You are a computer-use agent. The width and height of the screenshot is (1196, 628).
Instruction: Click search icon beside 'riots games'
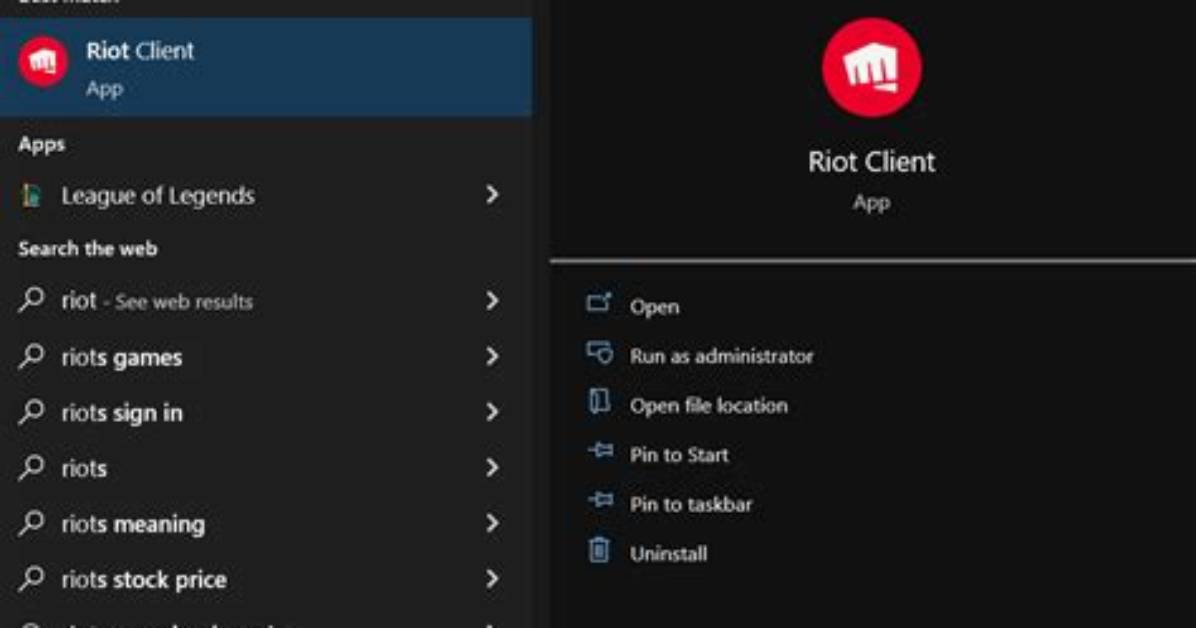31,356
